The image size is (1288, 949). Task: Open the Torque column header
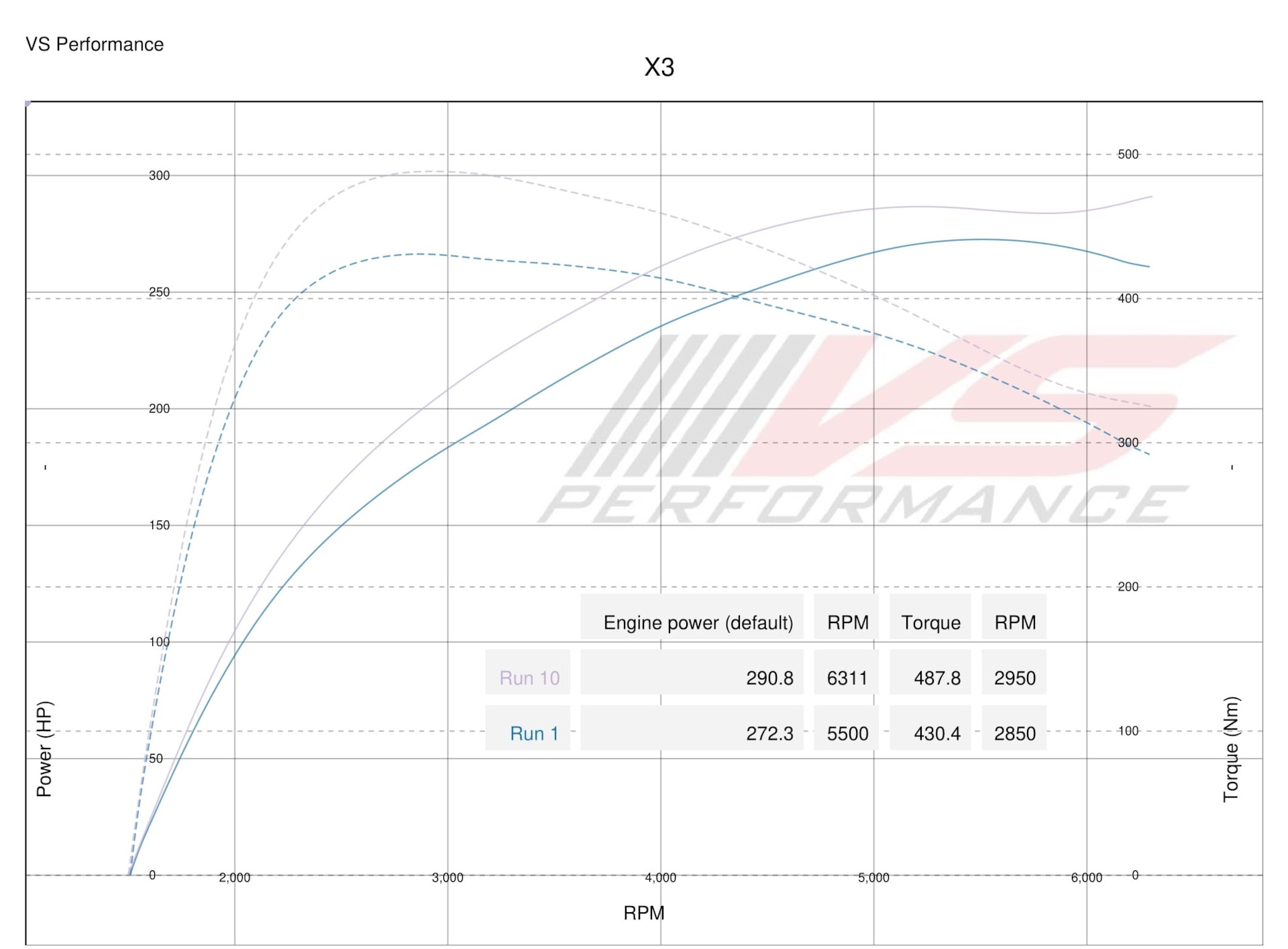931,622
